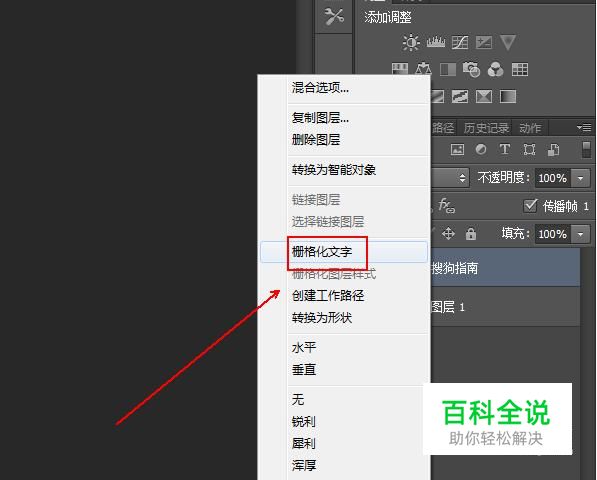Open the Layers panel flyout menu
Screen dimensions: 597x480
tap(584, 128)
